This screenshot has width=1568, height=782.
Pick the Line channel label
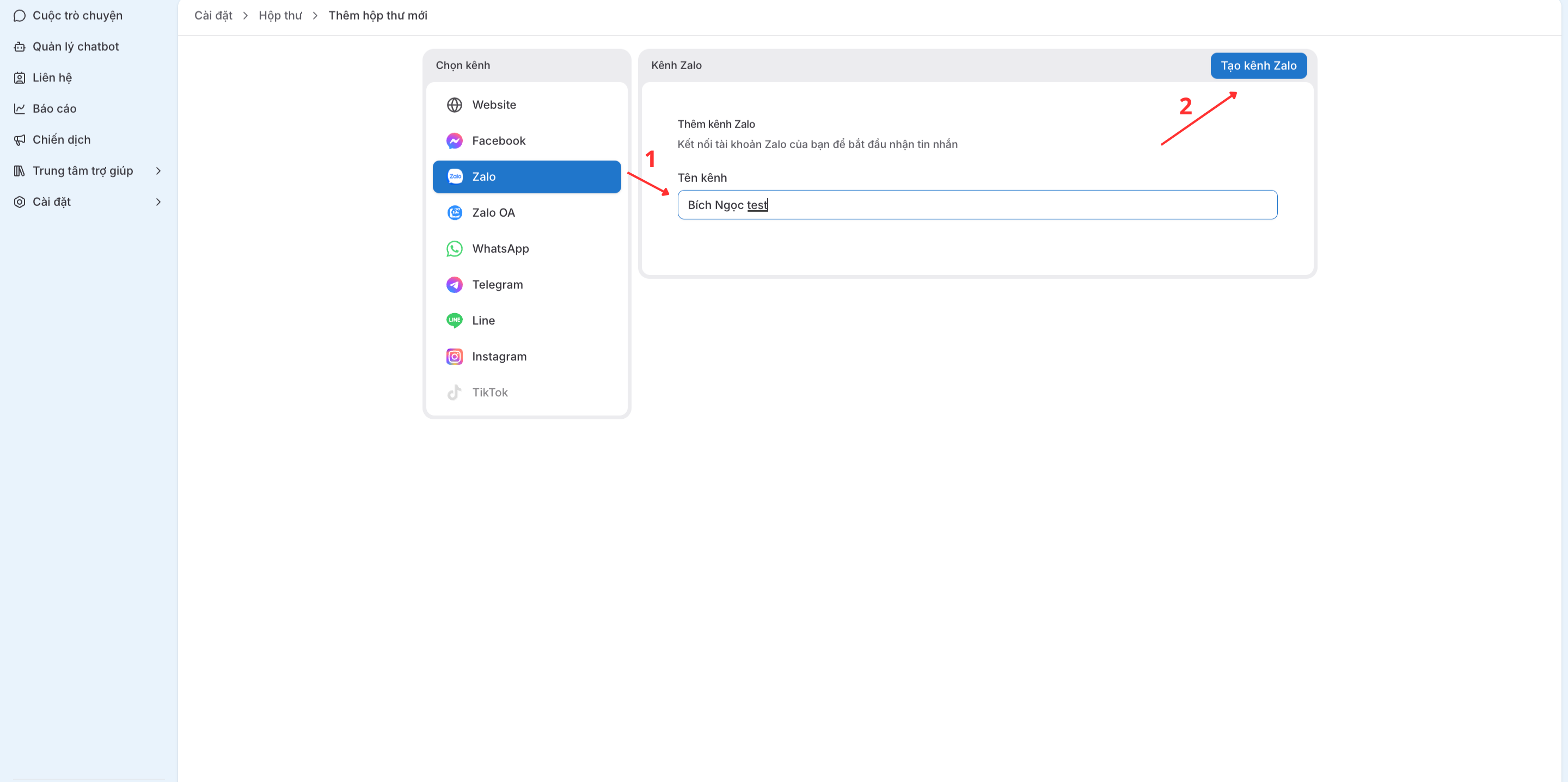point(483,320)
